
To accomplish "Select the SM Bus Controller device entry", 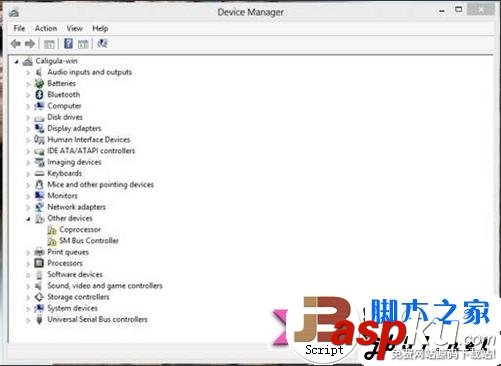I will [89, 241].
